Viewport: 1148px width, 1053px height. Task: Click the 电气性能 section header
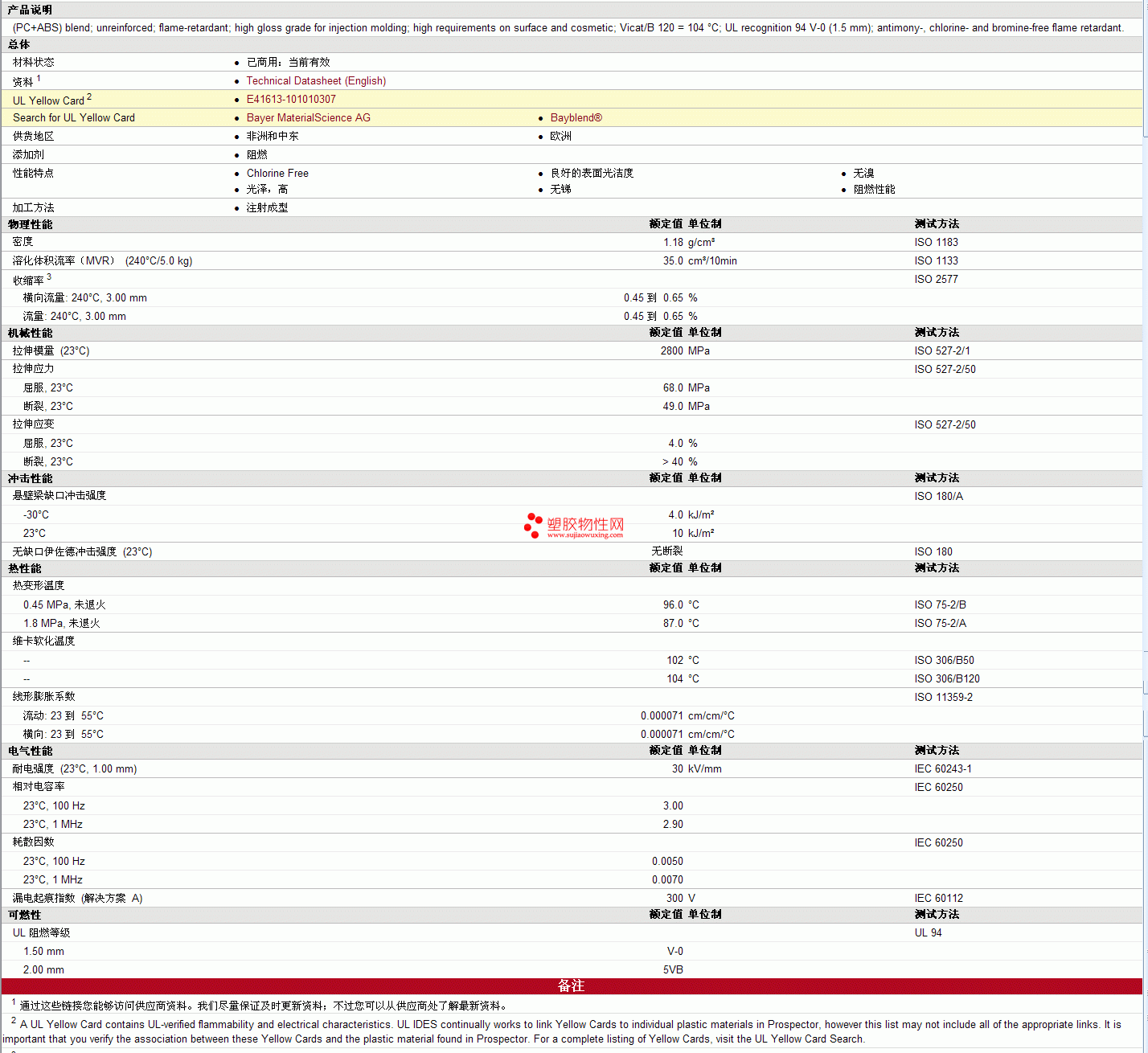point(30,752)
